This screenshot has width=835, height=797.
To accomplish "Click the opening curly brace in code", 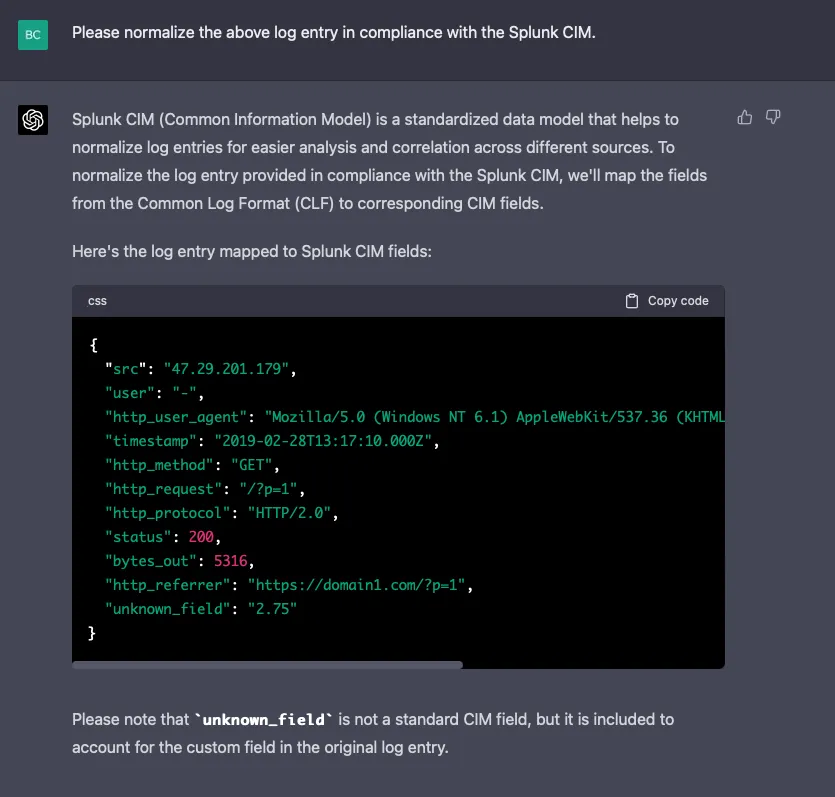I will point(93,345).
